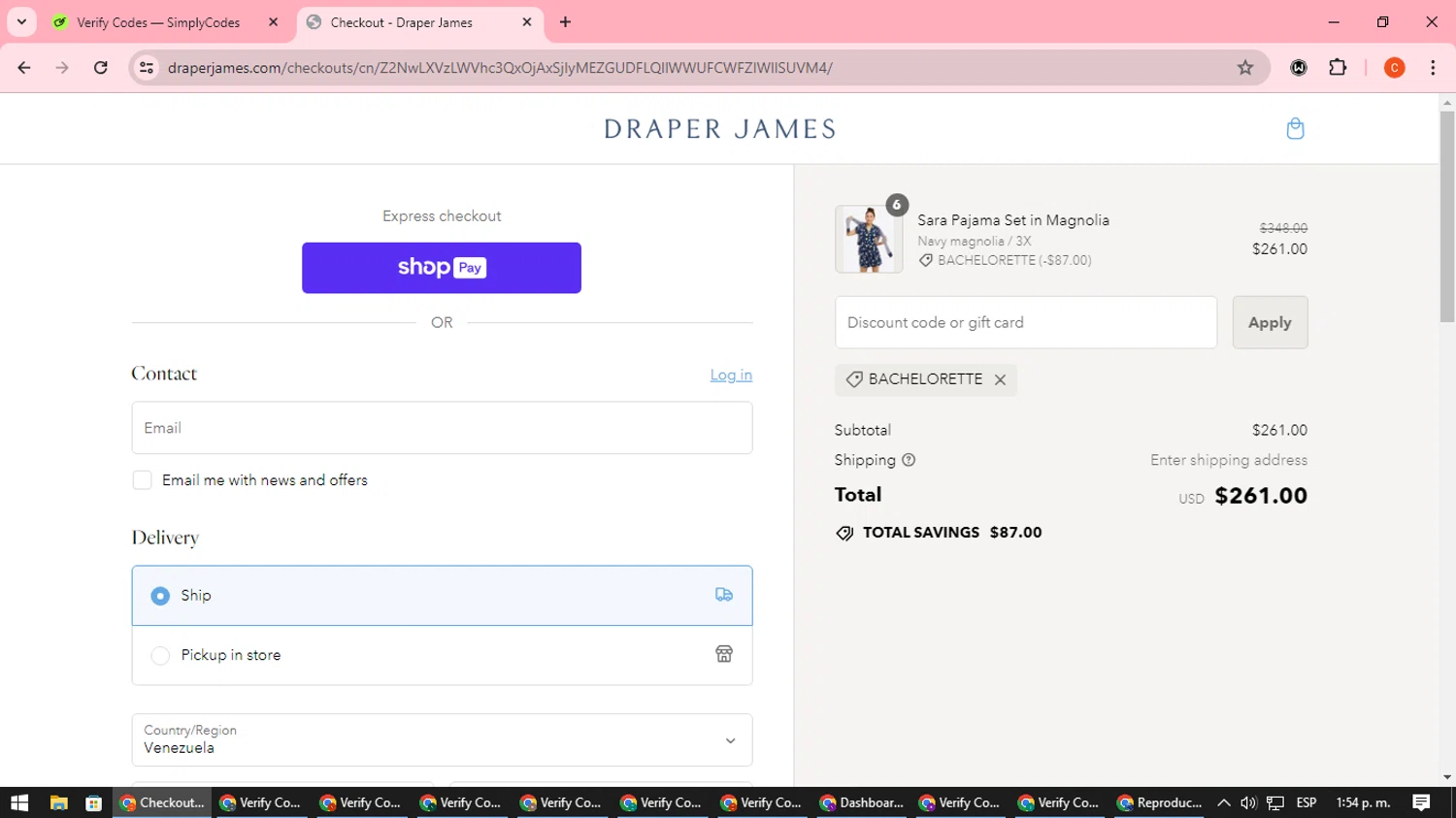This screenshot has height=818, width=1456.
Task: Click the struck-through $348.00 price
Action: click(1283, 228)
